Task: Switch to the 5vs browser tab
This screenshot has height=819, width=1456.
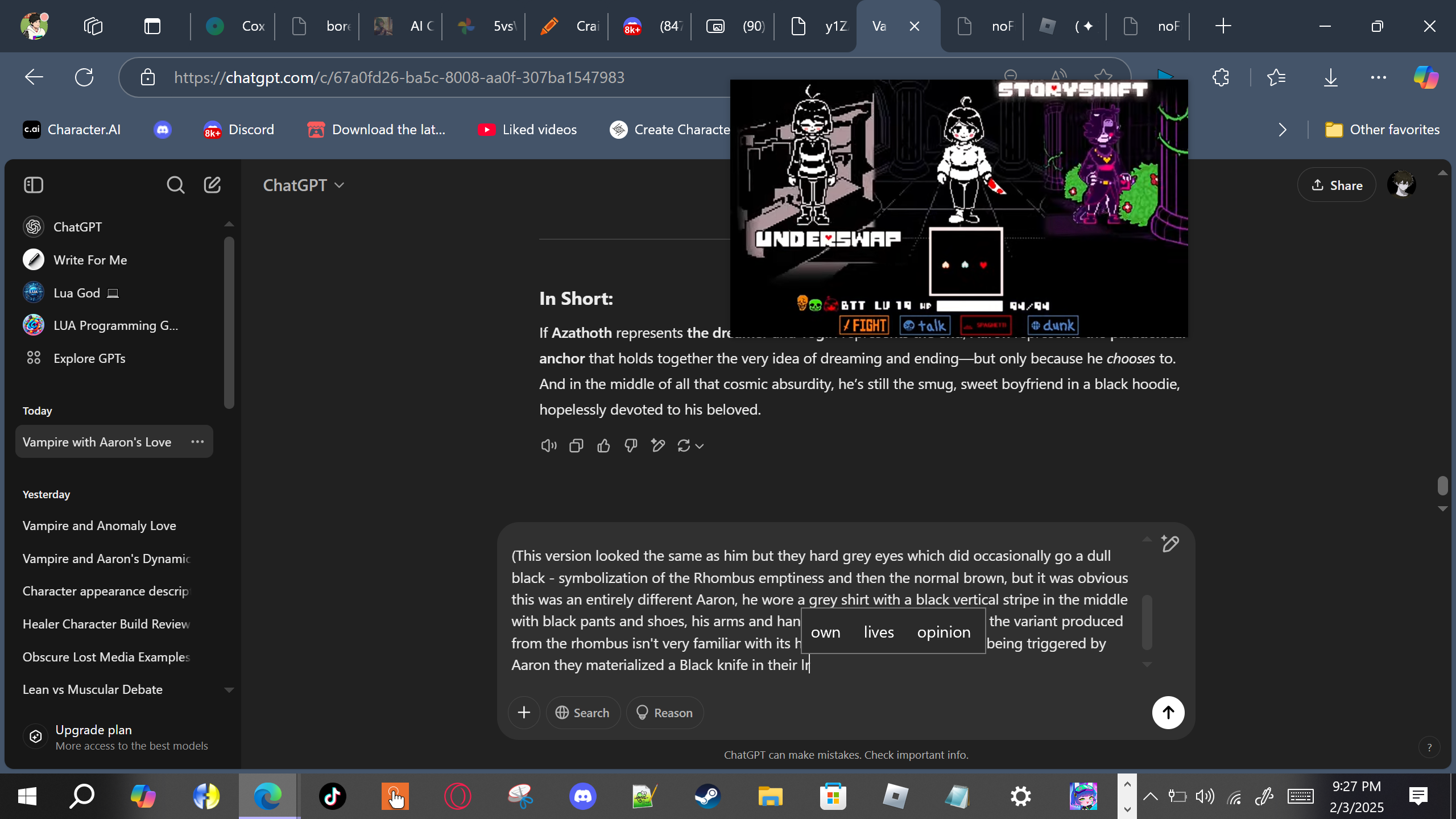Action: (x=485, y=26)
